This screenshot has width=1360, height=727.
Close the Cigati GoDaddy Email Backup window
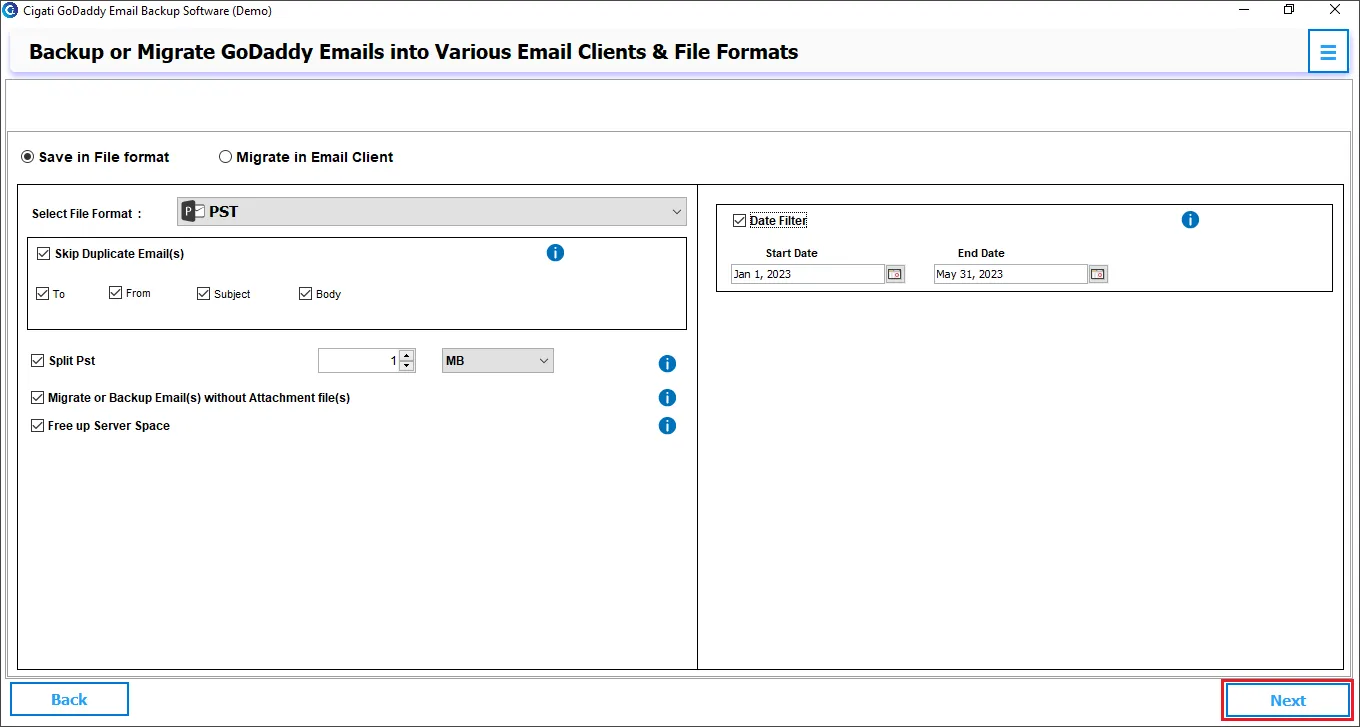point(1336,10)
